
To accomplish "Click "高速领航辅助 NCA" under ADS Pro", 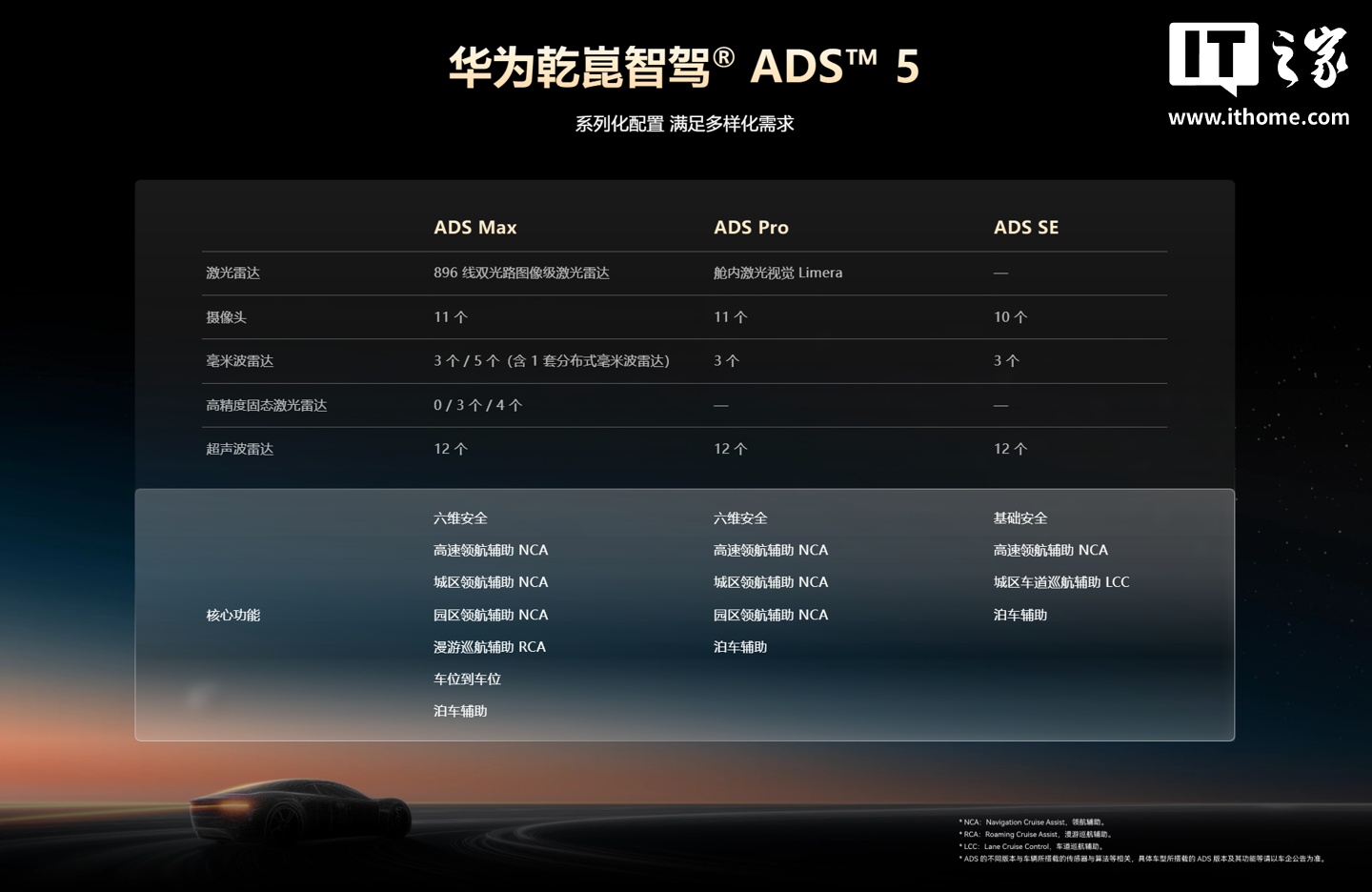I will point(771,551).
